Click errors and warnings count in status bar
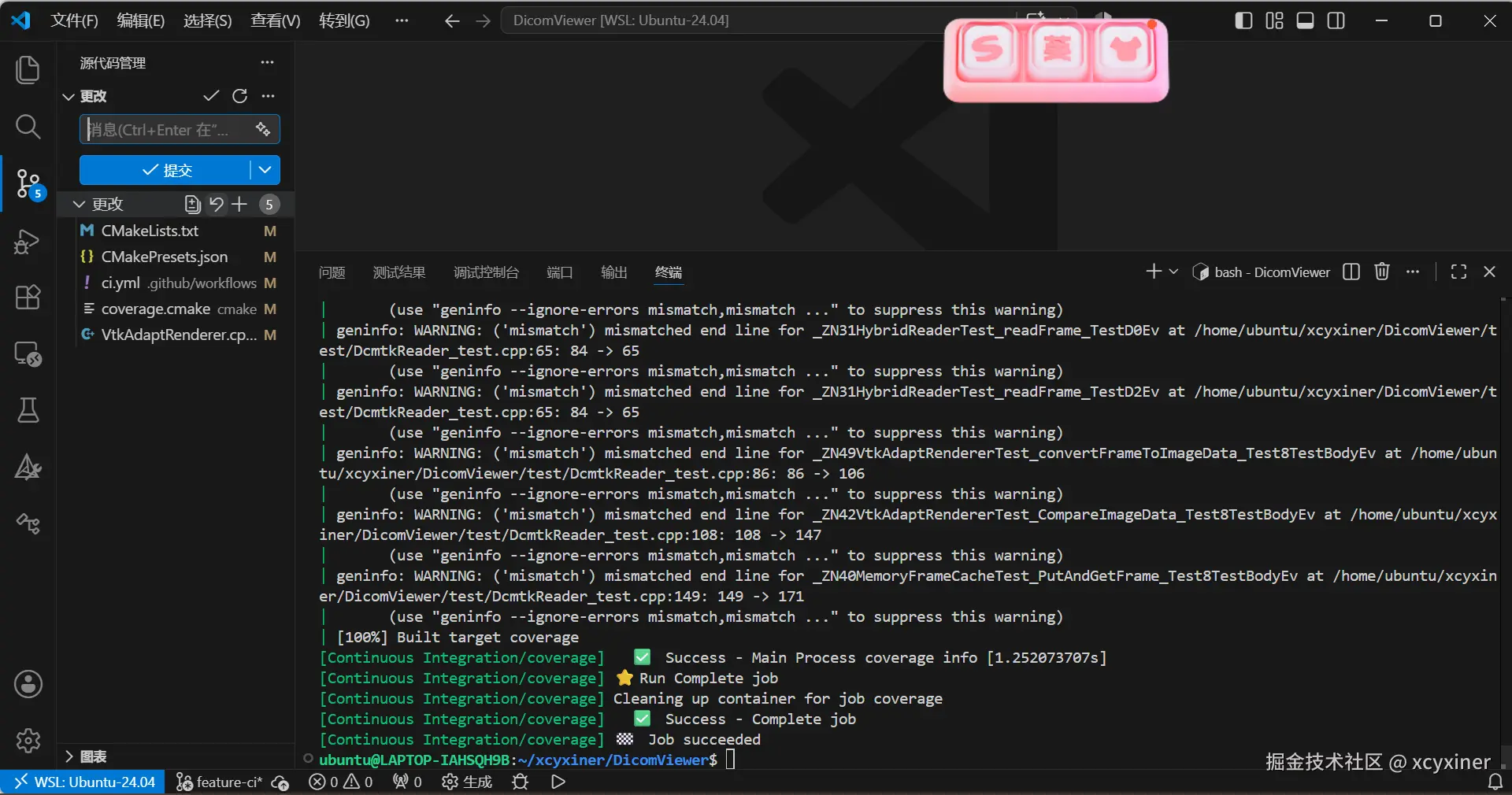The image size is (1512, 795). [x=341, y=782]
